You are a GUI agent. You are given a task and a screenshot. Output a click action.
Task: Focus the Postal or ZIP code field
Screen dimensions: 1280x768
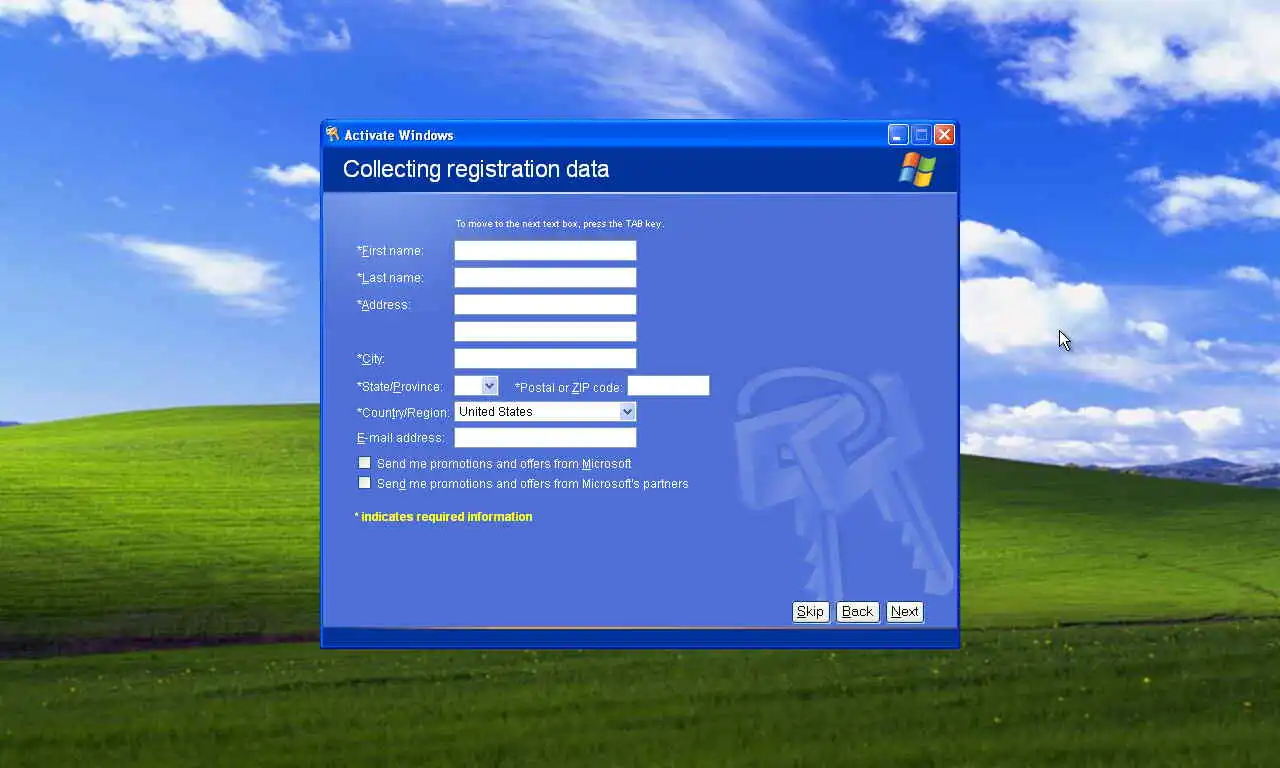[x=668, y=386]
